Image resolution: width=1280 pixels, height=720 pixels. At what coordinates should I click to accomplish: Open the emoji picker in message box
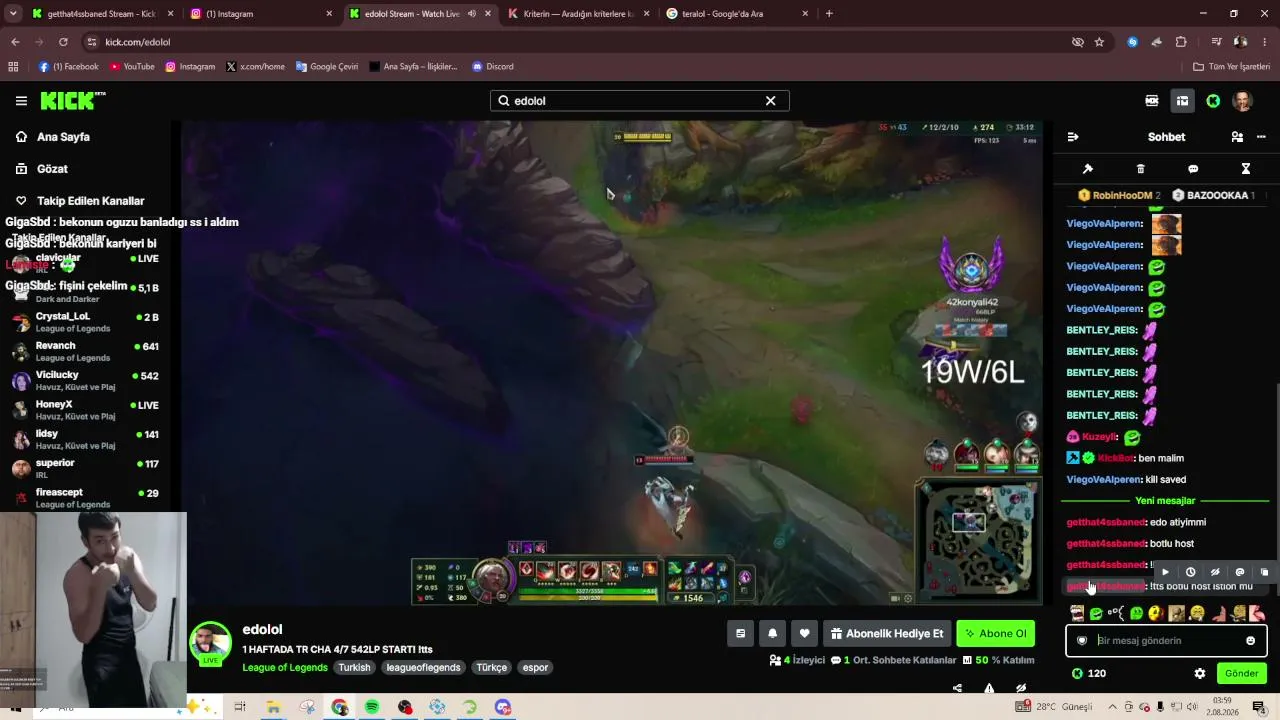tap(1250, 641)
